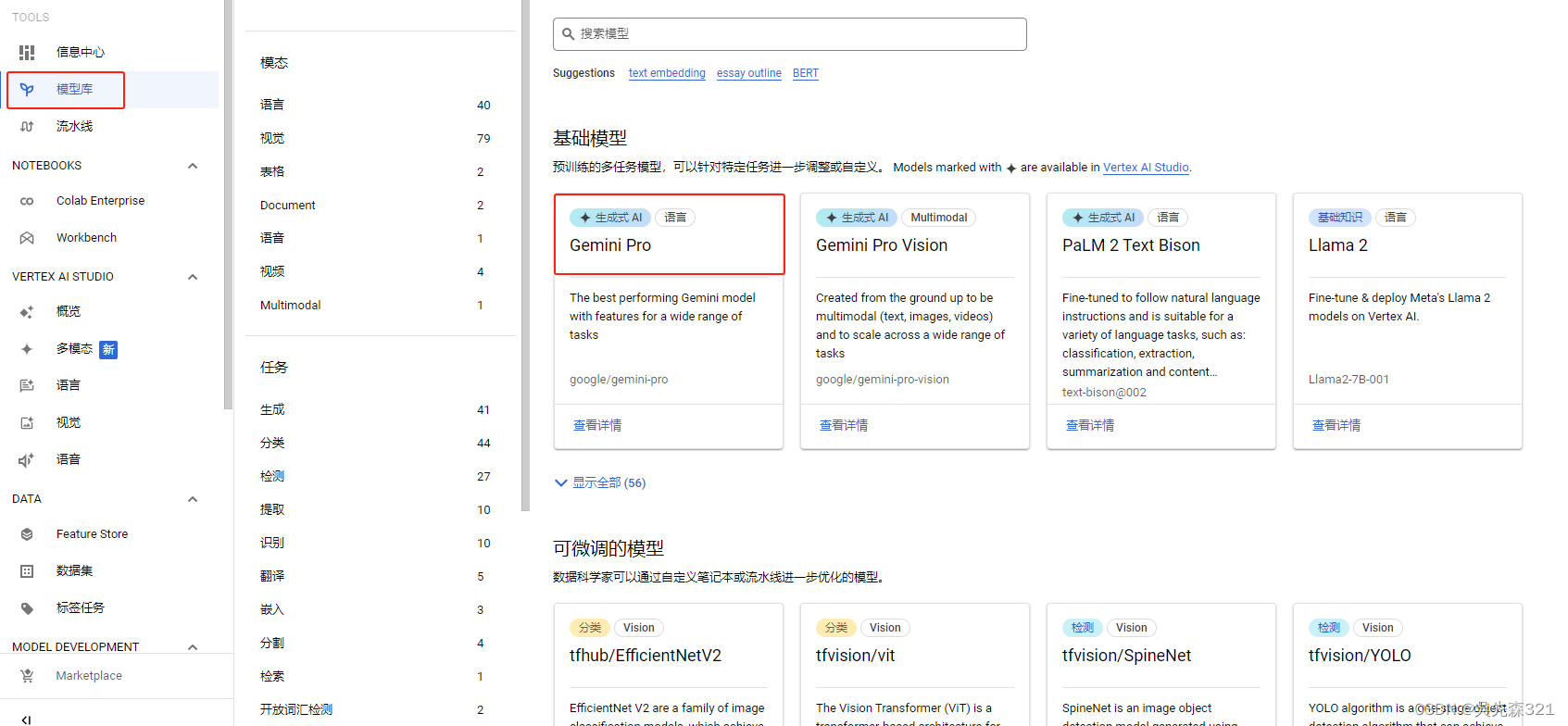The image size is (1568, 726).
Task: Click the text embedding suggestion link
Action: click(667, 73)
